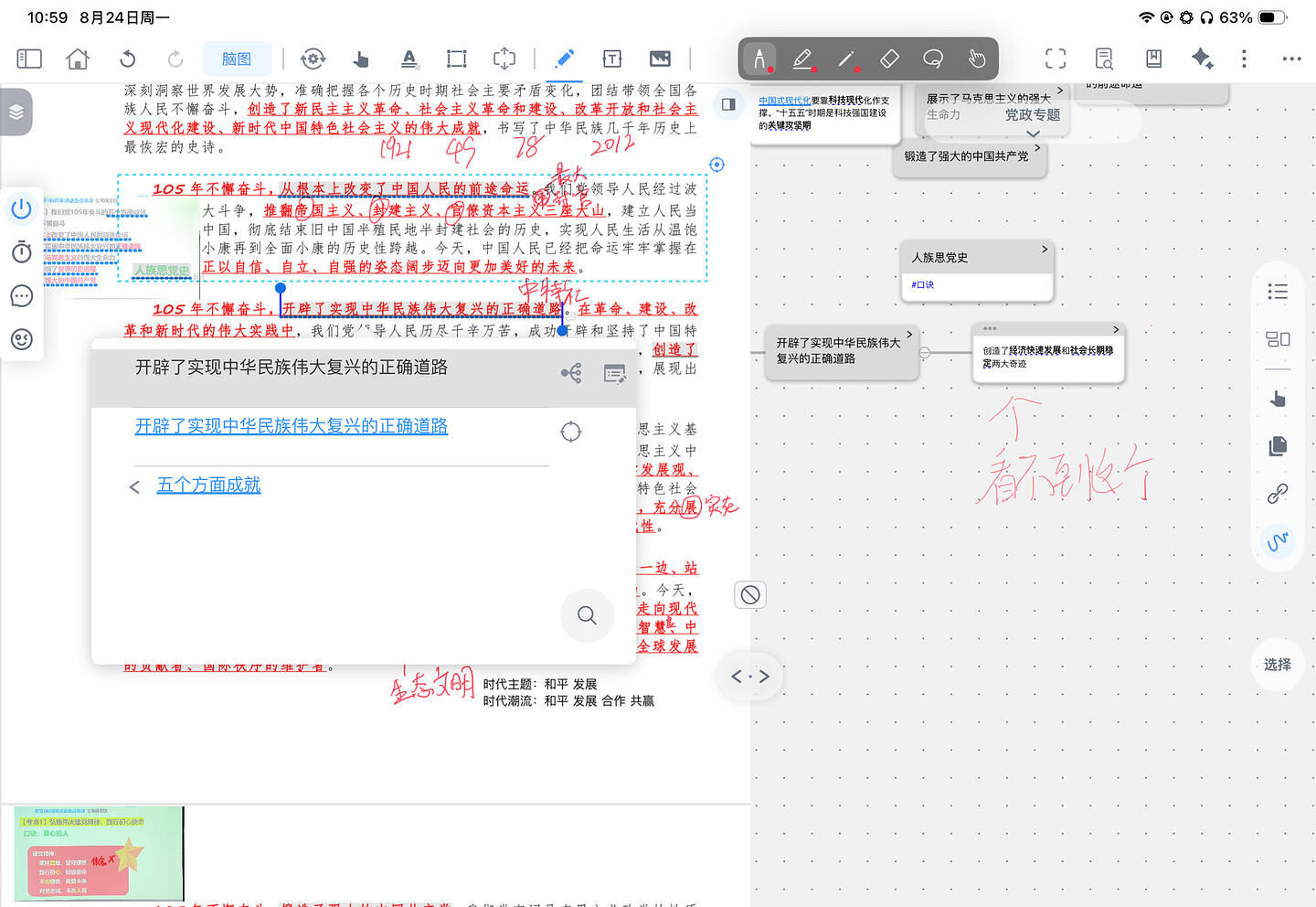Collapse the branch circle after 开辟了实现中华民族 node
1316x907 pixels.
pos(924,352)
